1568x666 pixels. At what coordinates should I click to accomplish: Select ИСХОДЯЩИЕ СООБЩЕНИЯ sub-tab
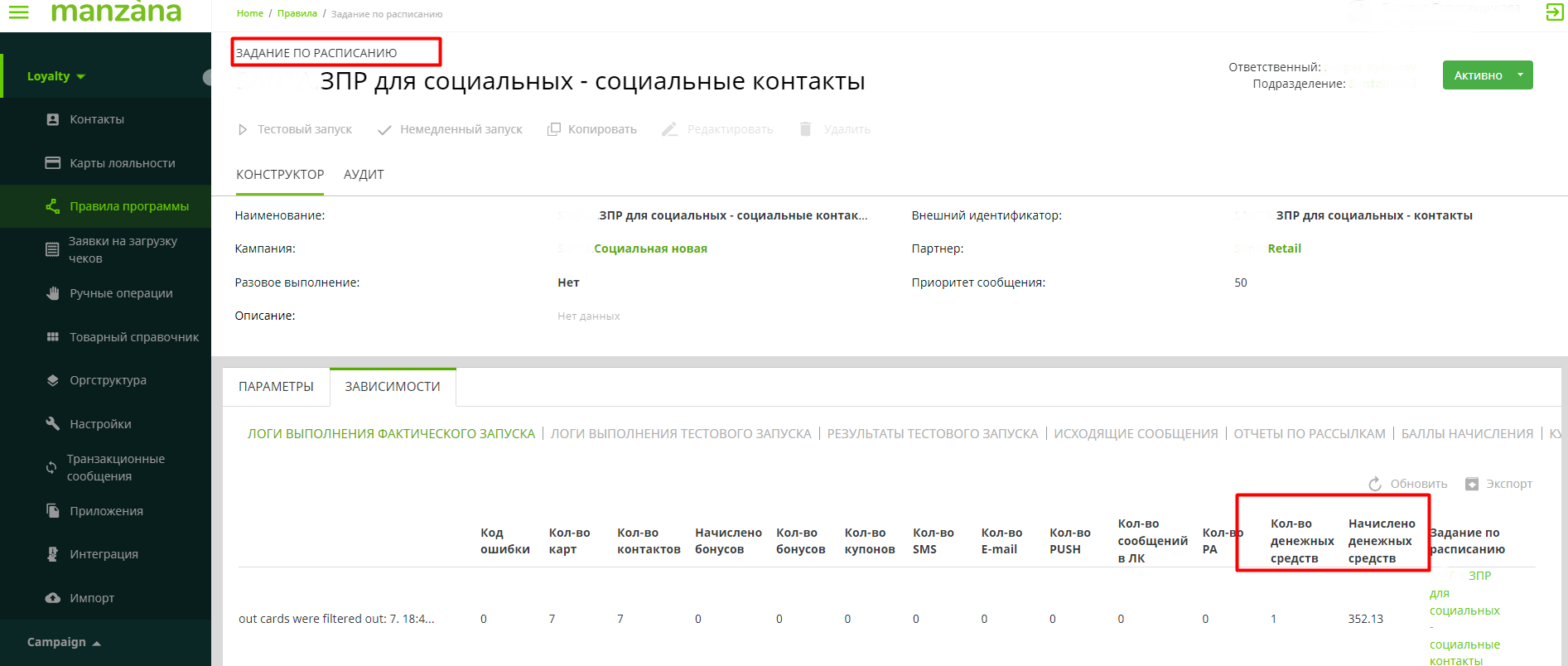pos(1135,434)
